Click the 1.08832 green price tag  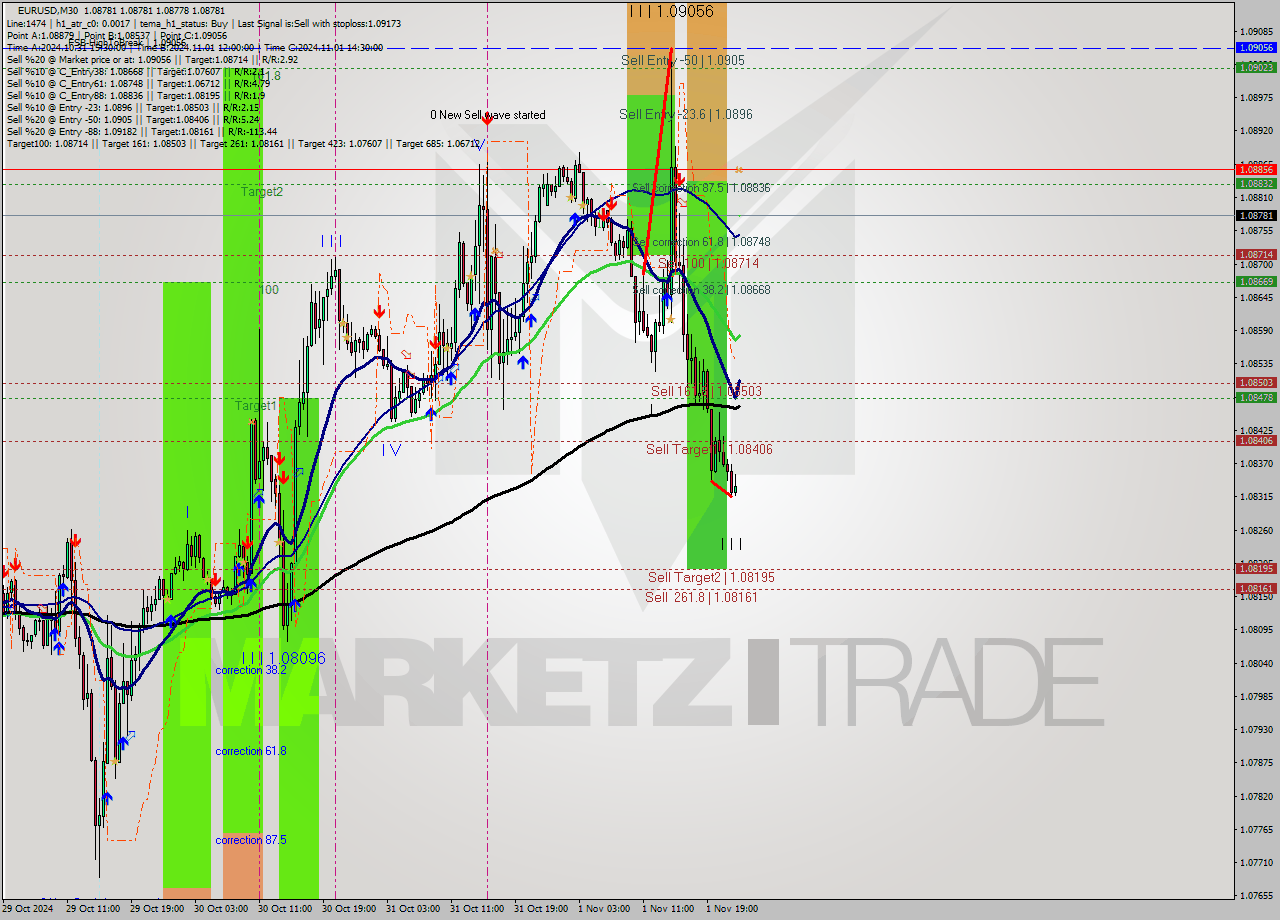pos(1256,183)
